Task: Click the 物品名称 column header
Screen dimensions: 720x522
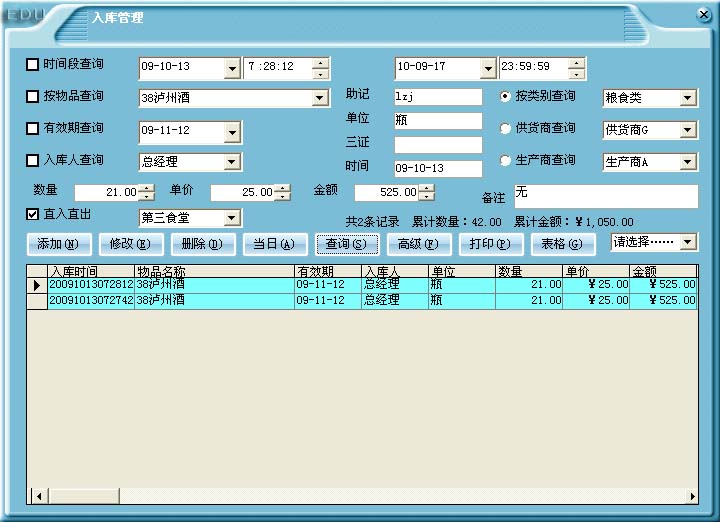Action: pos(214,271)
